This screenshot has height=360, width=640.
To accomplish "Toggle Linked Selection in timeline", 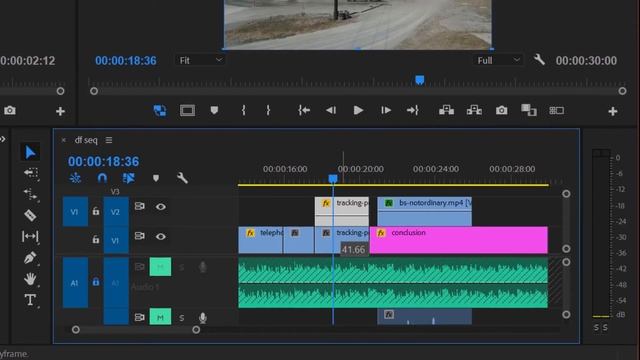I will tap(129, 178).
